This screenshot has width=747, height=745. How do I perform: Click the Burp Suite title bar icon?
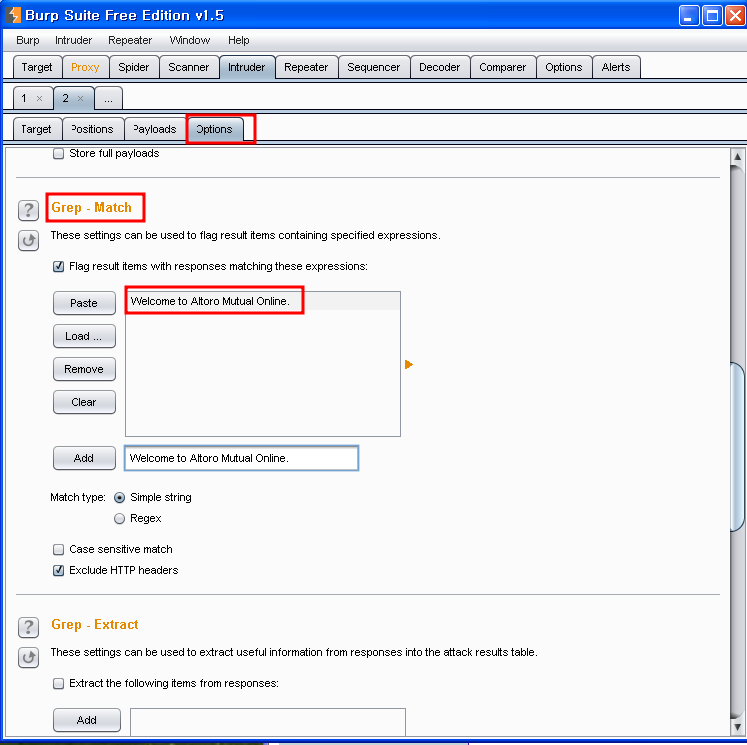(13, 15)
